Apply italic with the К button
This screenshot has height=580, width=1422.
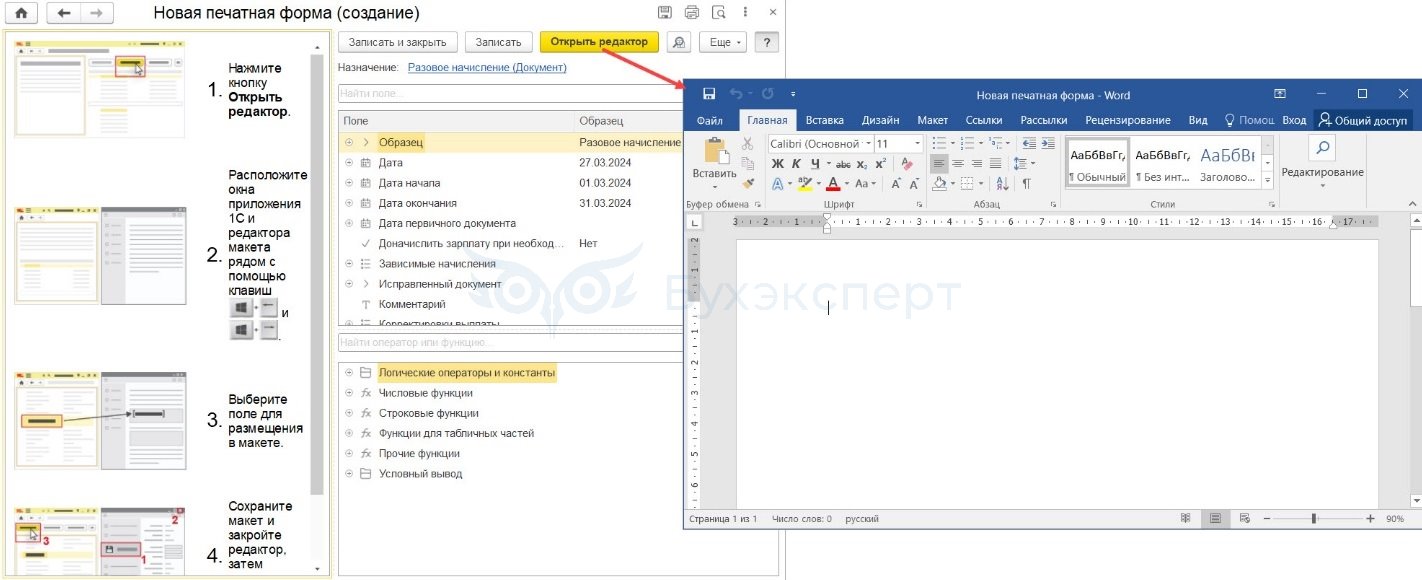pyautogui.click(x=796, y=164)
